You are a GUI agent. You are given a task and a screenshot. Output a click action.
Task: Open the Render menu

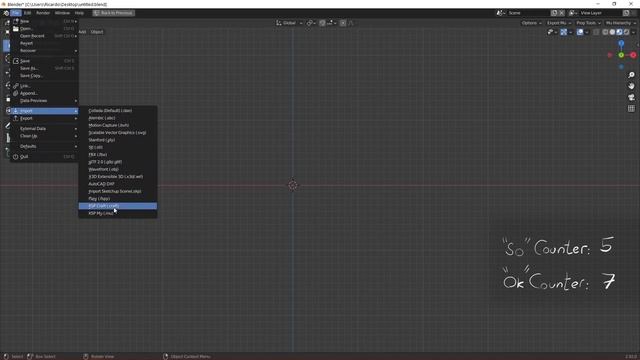coord(43,13)
